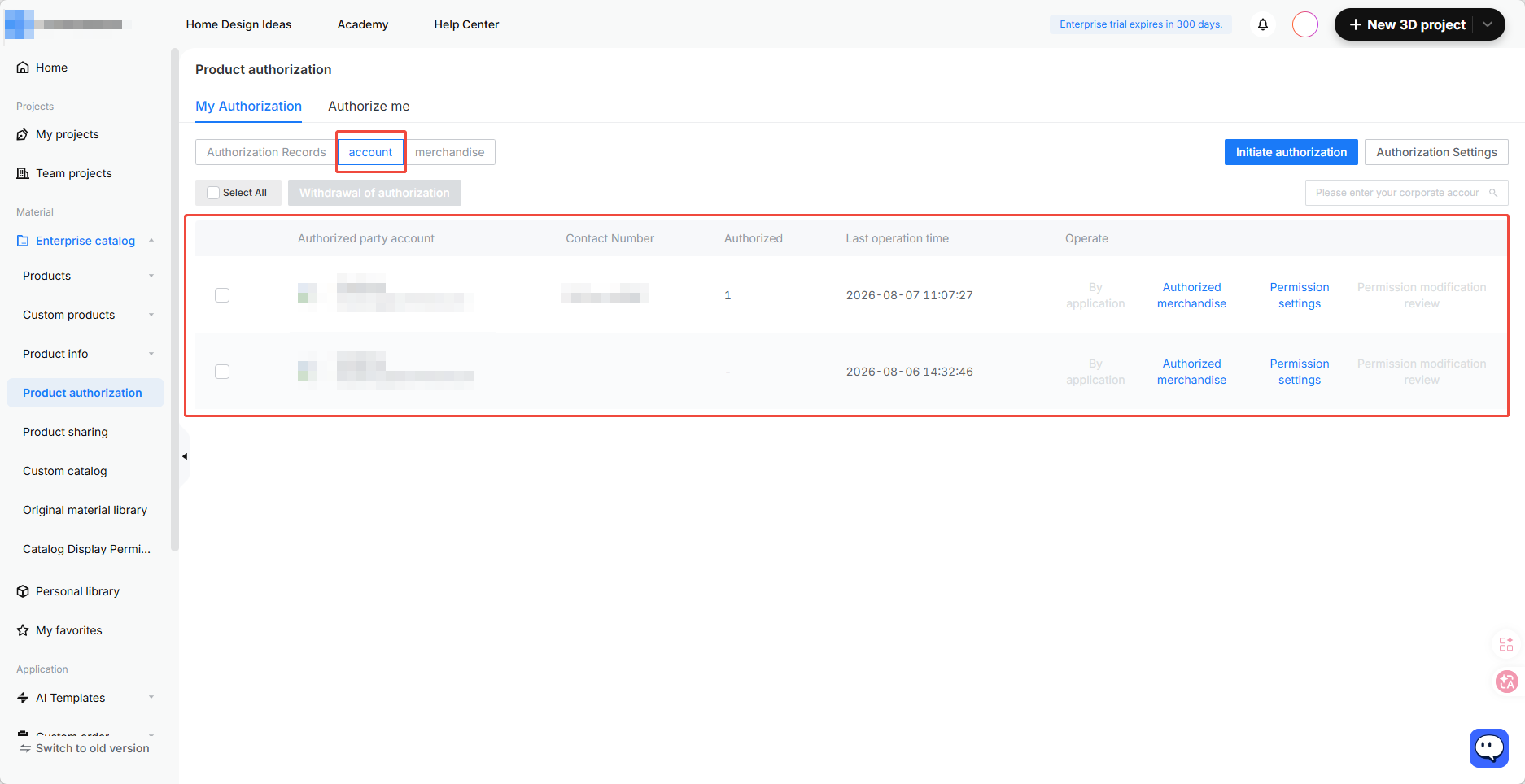1525x784 pixels.
Task: Click the timestamp 2026-08-07 11:07:27
Action: coord(909,295)
